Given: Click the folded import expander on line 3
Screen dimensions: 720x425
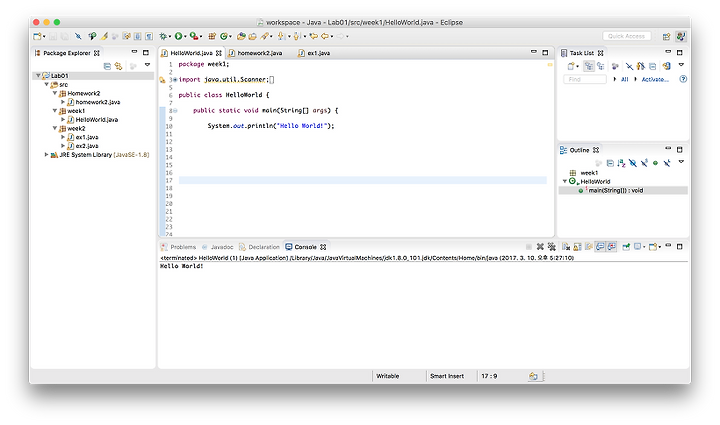Looking at the screenshot, I should (x=174, y=79).
